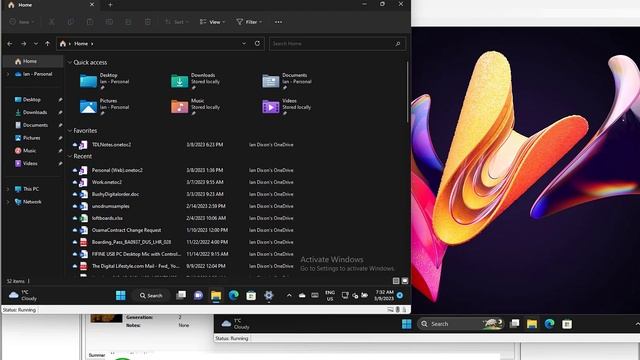The image size is (640, 360).
Task: Click the Rename icon in the toolbar
Action: coord(109,22)
